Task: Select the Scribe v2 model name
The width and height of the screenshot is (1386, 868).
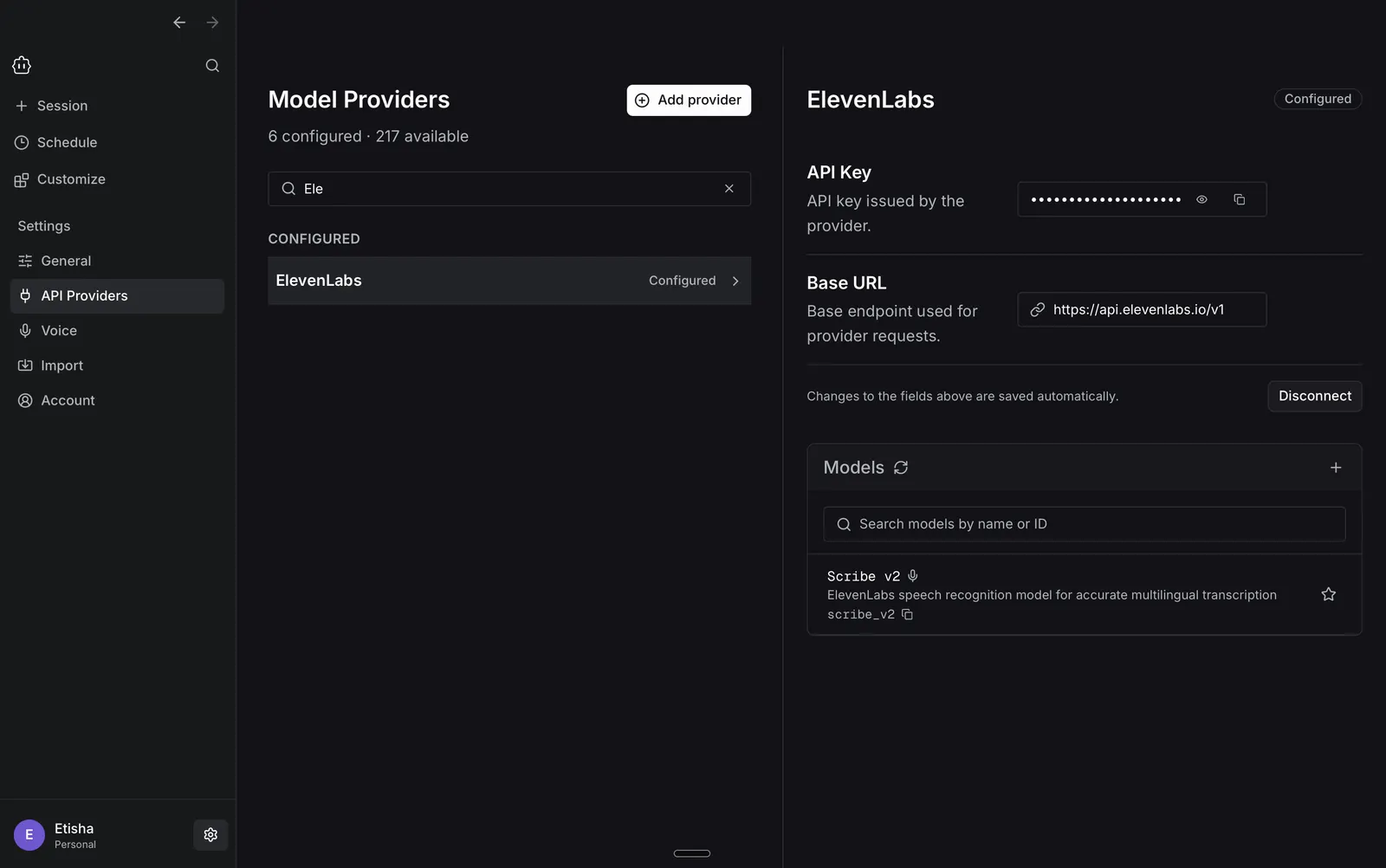Action: point(864,576)
